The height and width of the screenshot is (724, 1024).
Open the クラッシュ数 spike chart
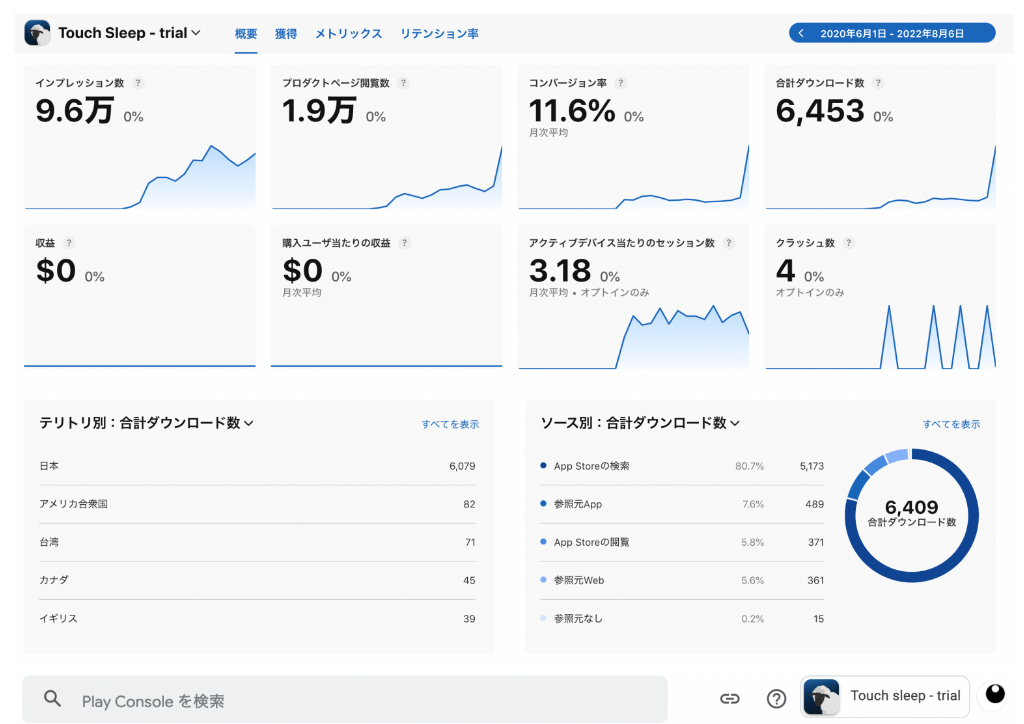(x=880, y=336)
